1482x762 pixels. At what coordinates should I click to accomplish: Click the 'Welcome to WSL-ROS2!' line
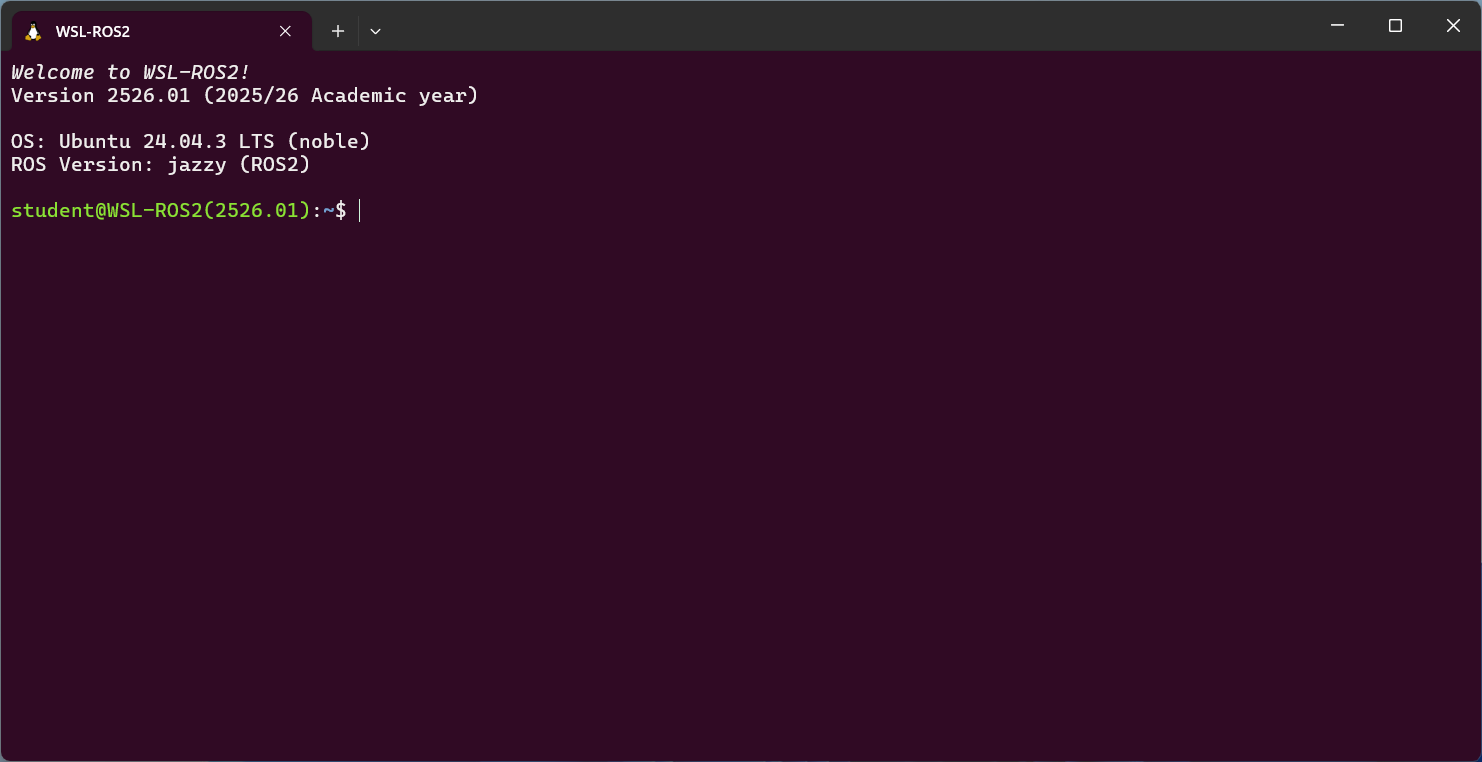(130, 72)
